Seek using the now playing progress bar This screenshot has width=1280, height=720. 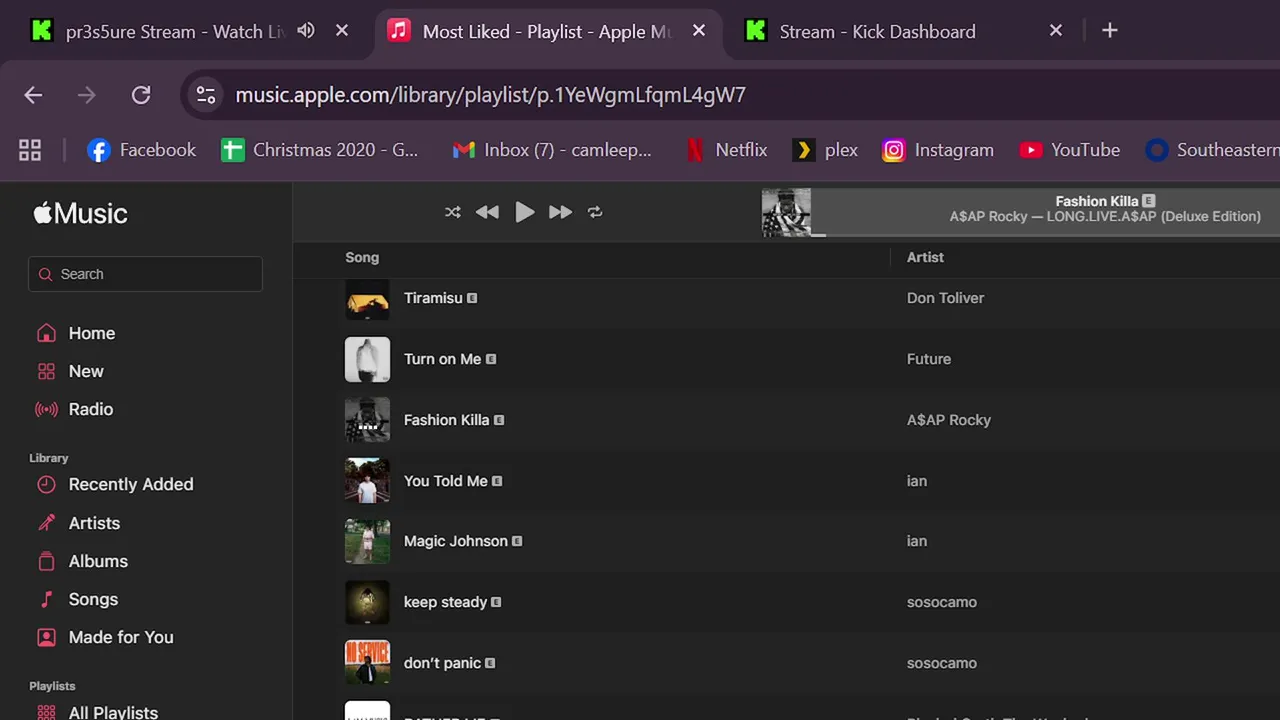click(x=1046, y=236)
